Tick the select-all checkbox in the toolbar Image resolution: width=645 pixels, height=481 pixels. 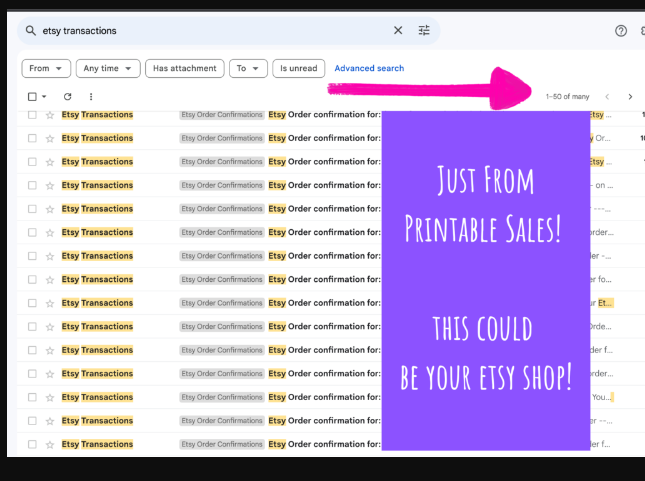click(32, 97)
